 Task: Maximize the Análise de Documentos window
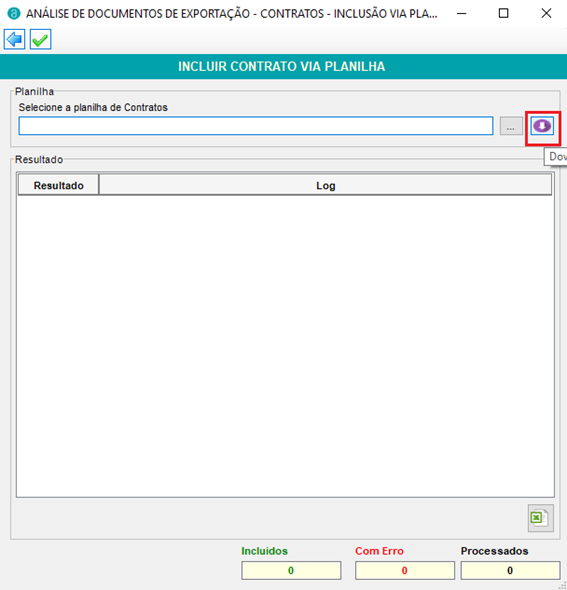(x=503, y=14)
